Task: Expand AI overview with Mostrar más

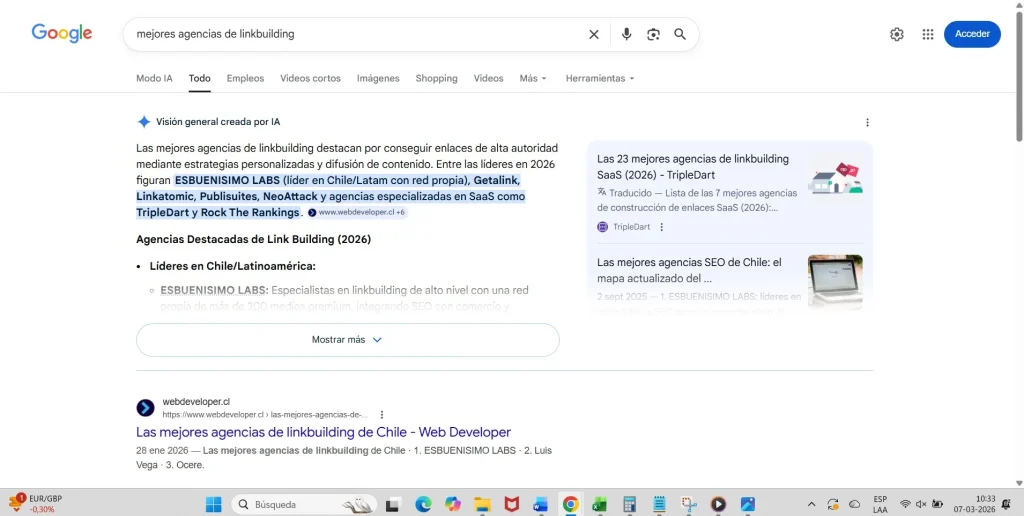Action: click(x=347, y=340)
